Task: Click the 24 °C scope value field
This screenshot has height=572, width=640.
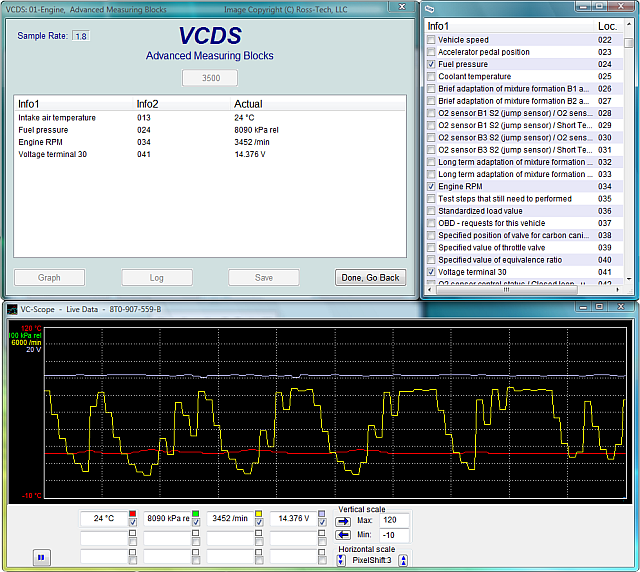Action: [104, 518]
